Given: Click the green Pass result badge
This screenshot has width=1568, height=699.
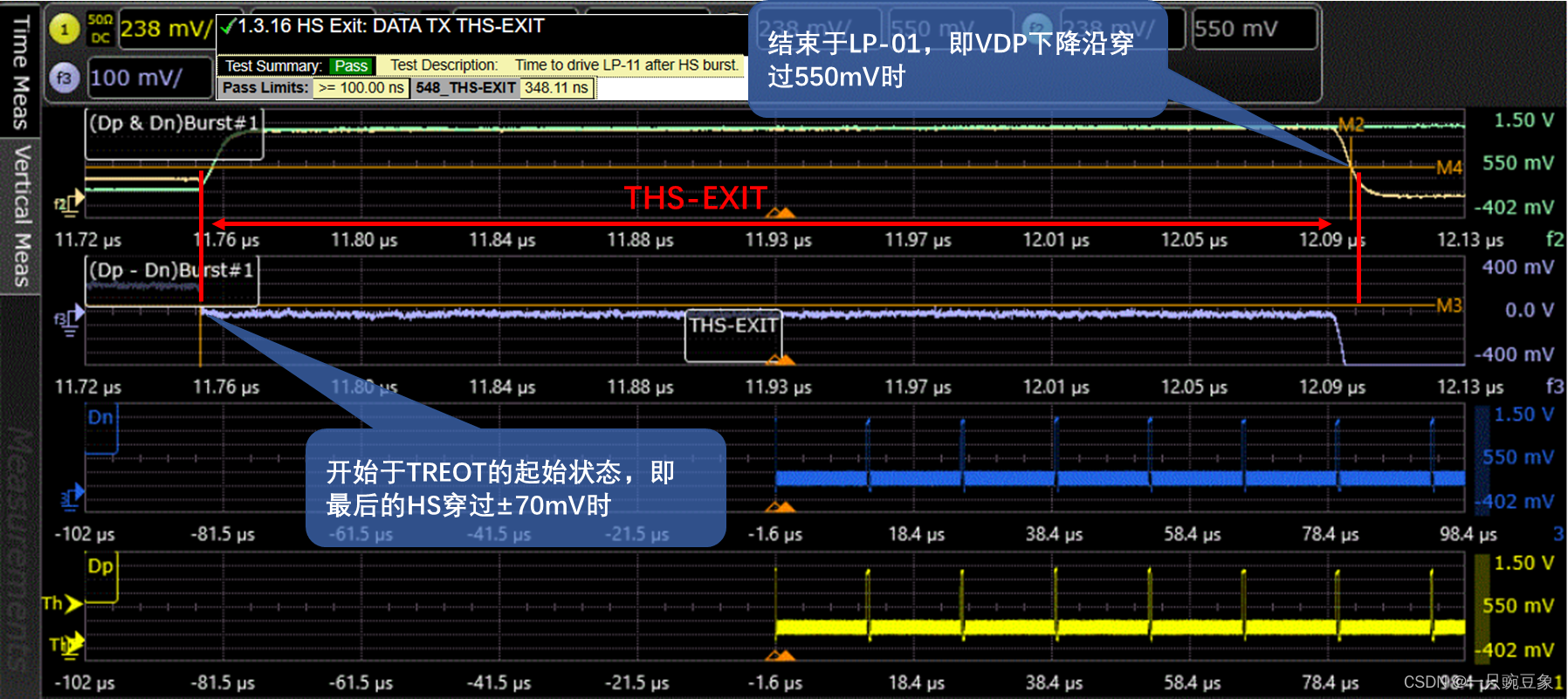Looking at the screenshot, I should (351, 65).
